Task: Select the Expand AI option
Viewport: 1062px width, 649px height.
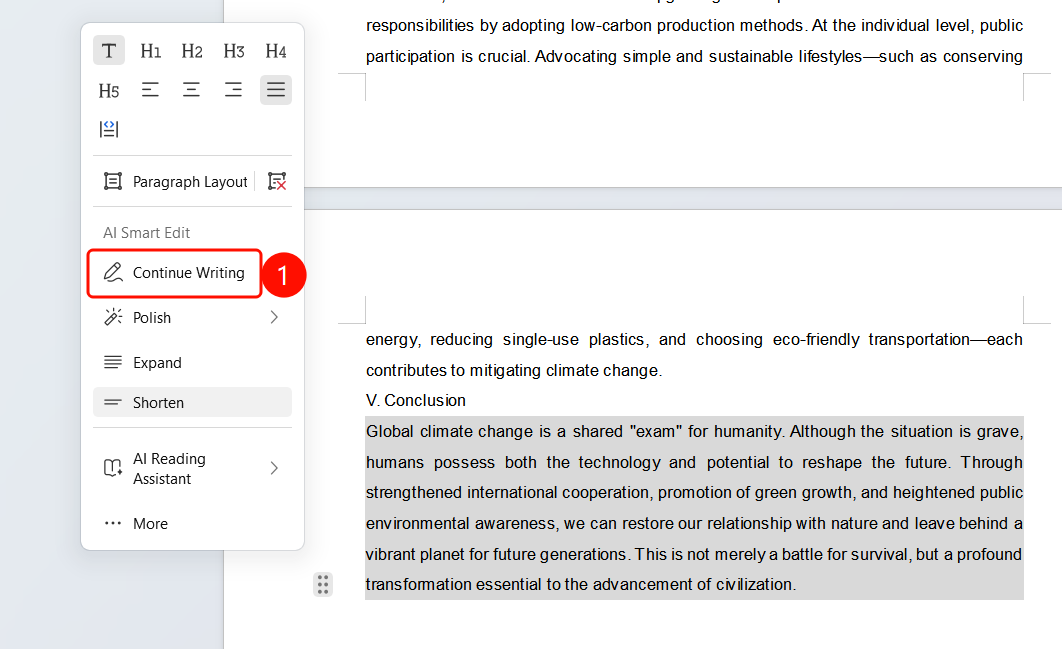Action: click(x=192, y=362)
